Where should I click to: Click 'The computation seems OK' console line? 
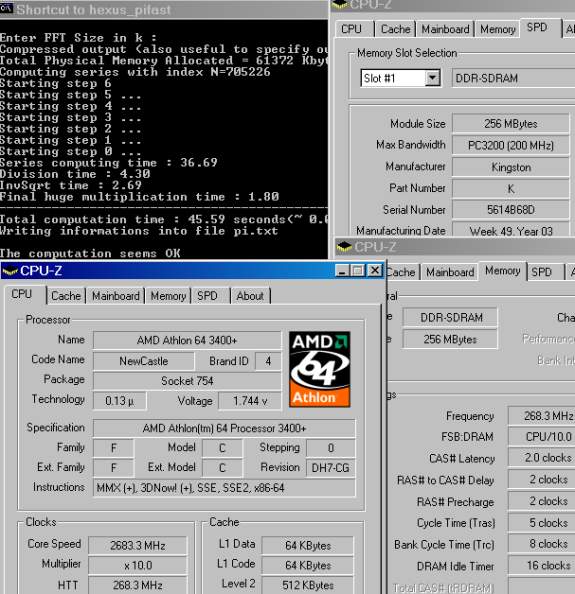pyautogui.click(x=90, y=253)
